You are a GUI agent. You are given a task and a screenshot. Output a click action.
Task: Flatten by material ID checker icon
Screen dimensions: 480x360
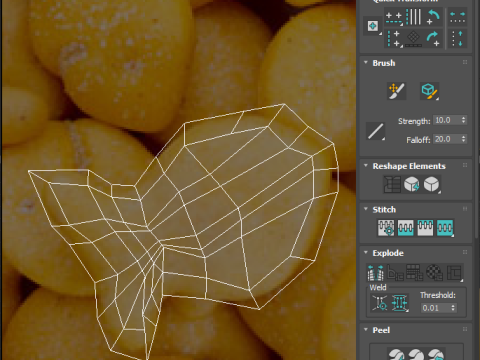pos(434,273)
